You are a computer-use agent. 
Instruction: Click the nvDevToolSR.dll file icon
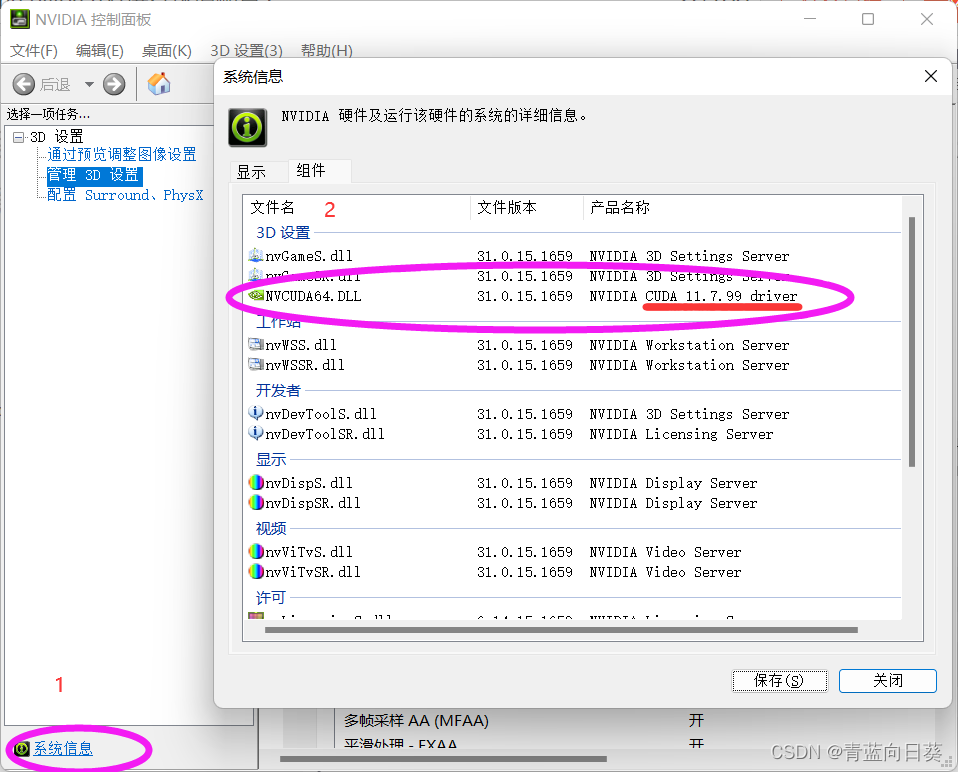click(x=256, y=434)
